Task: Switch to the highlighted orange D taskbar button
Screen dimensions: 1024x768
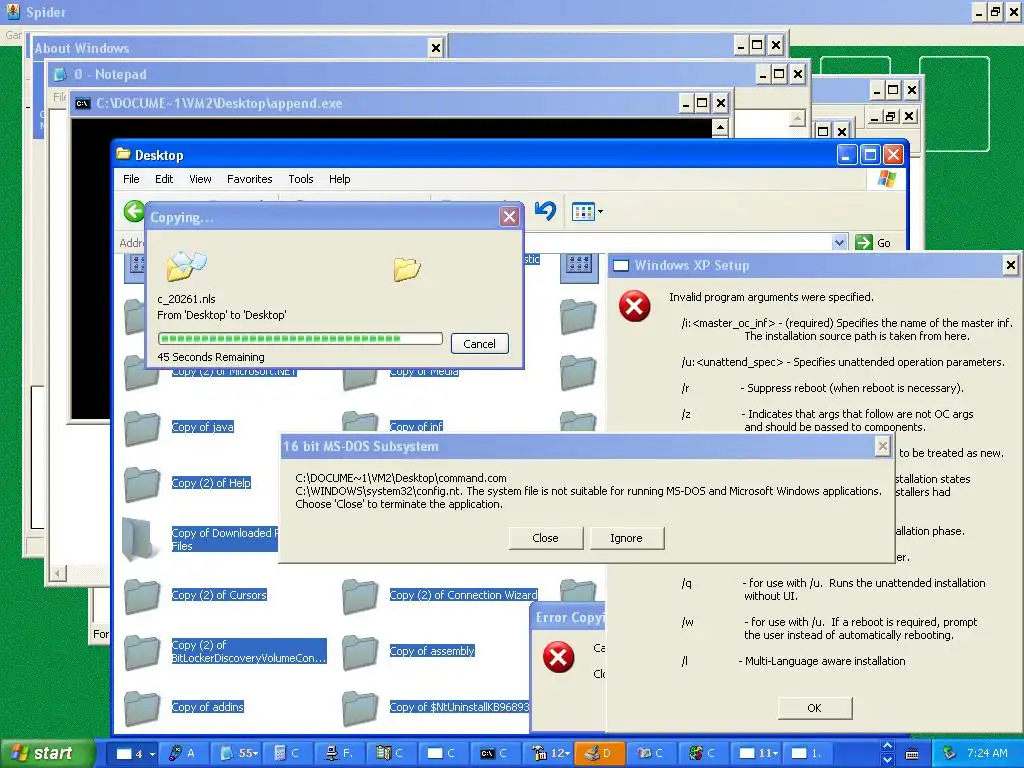Action: (x=599, y=753)
